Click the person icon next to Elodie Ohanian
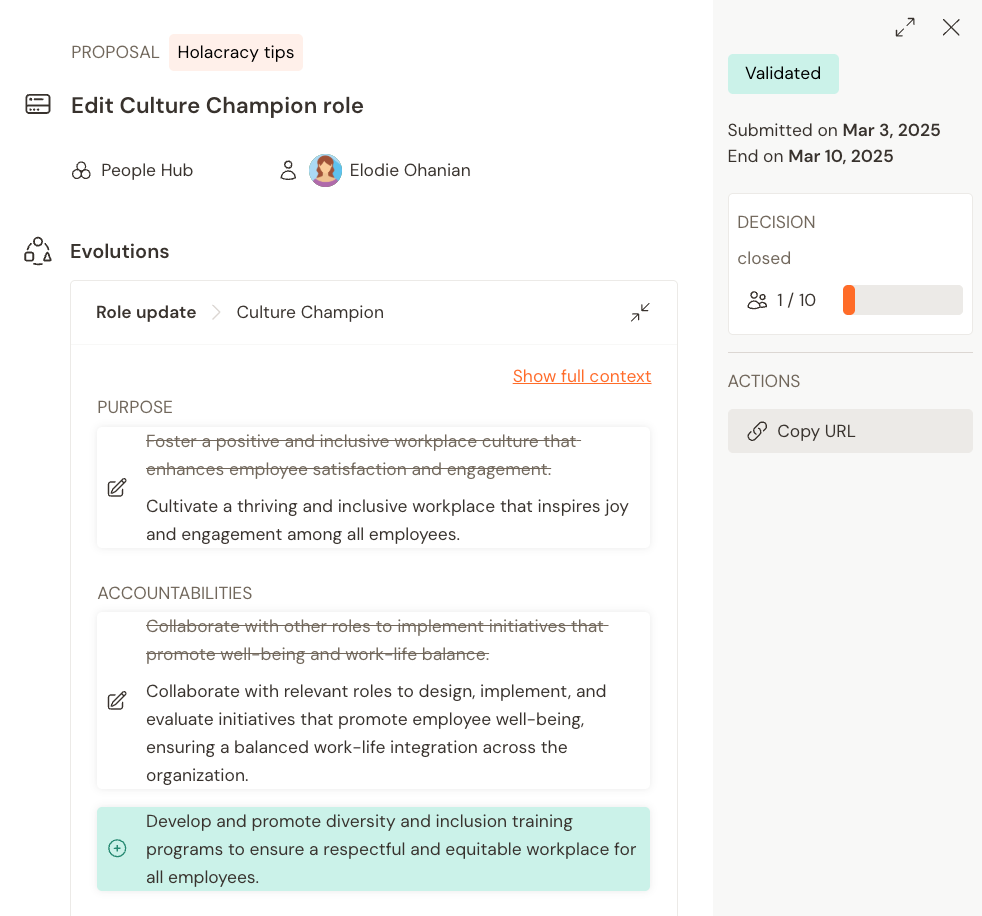Image resolution: width=982 pixels, height=916 pixels. [288, 170]
